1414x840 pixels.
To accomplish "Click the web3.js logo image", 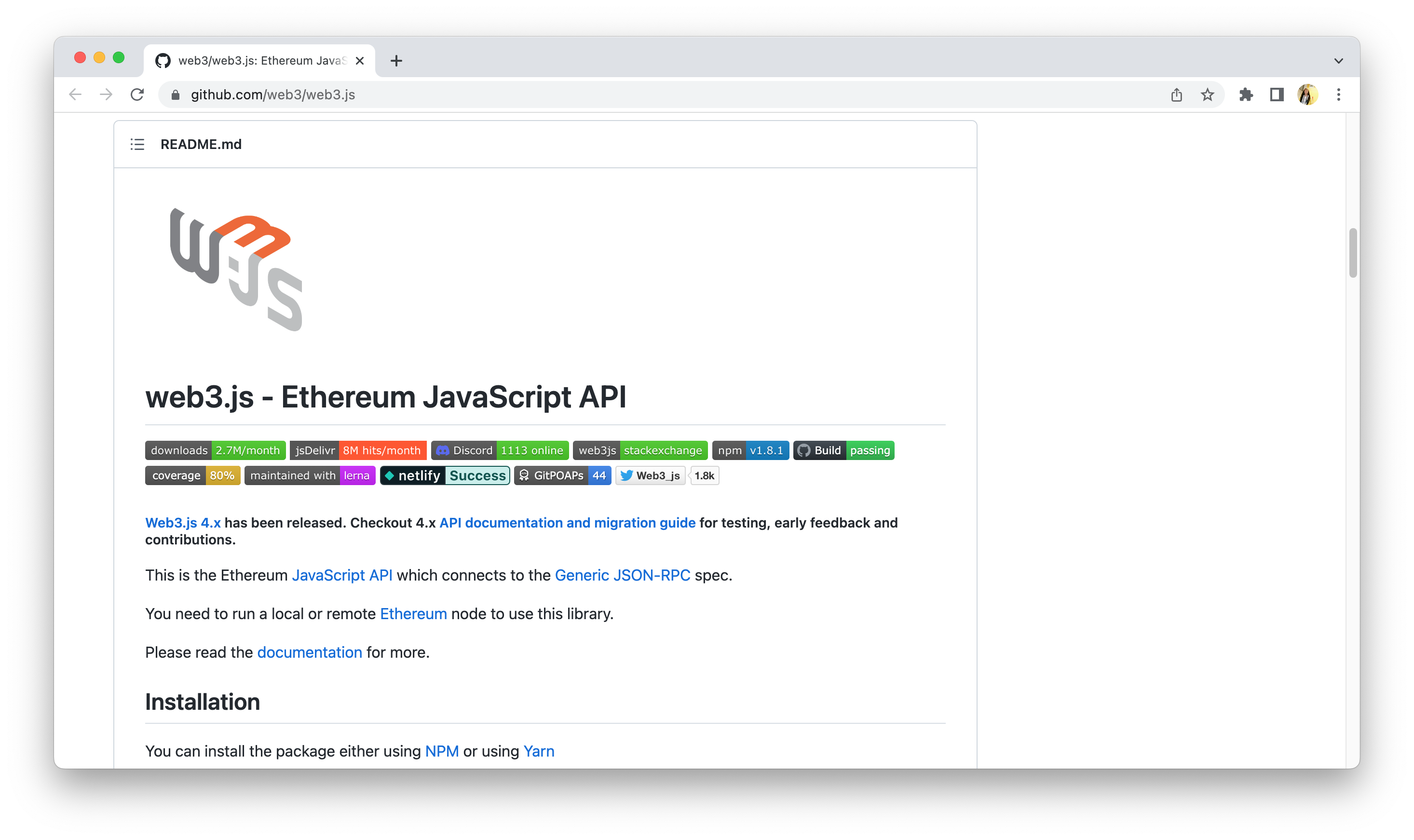I will [236, 270].
